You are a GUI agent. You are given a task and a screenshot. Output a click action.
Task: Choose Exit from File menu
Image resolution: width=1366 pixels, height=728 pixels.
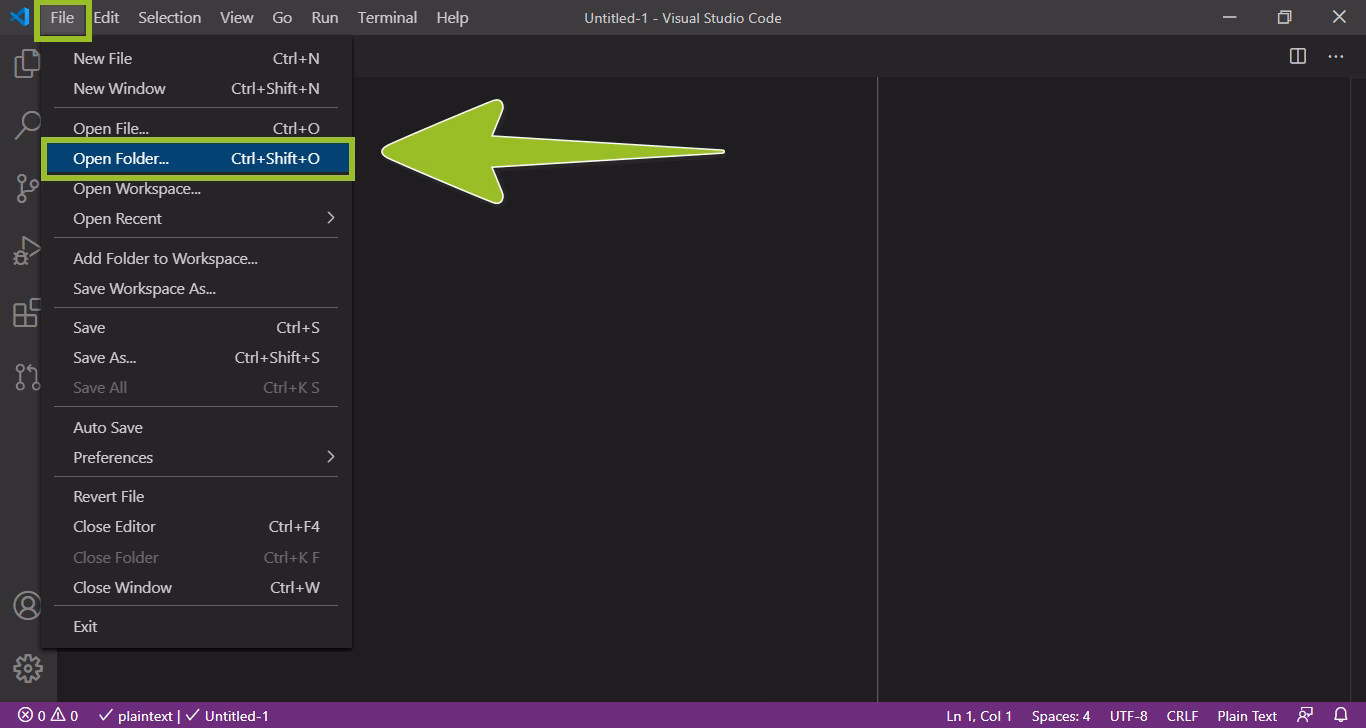pyautogui.click(x=196, y=626)
